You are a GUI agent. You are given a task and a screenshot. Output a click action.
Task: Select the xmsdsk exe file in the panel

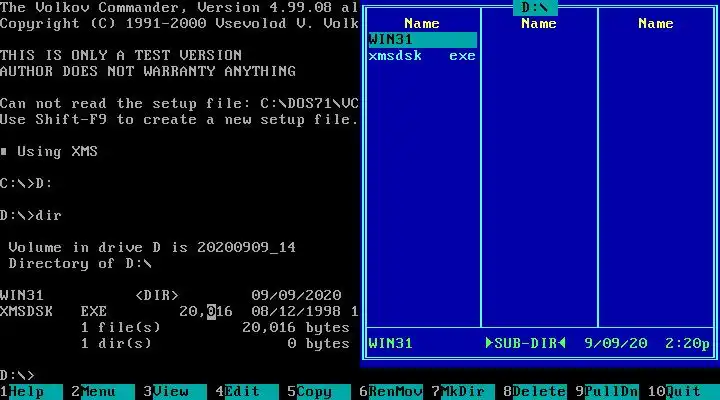tap(422, 56)
